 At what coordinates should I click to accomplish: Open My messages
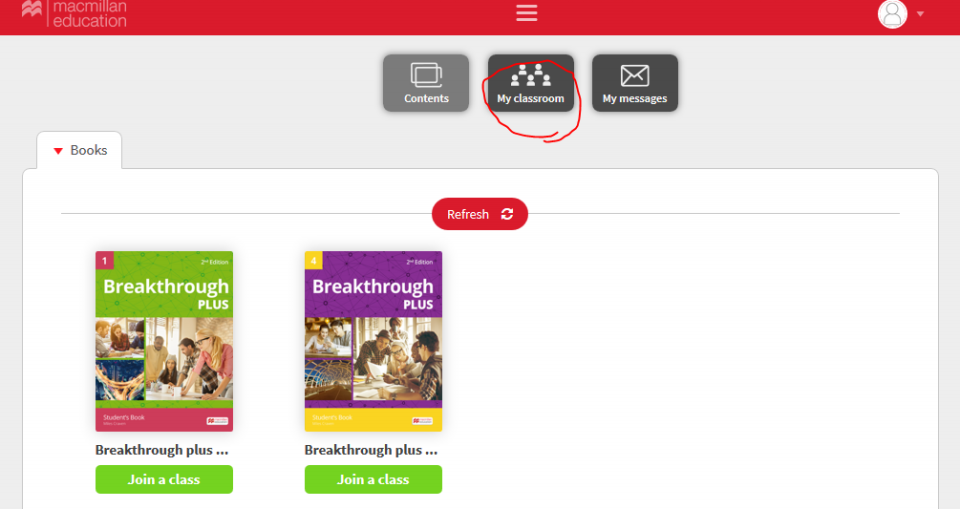(635, 83)
